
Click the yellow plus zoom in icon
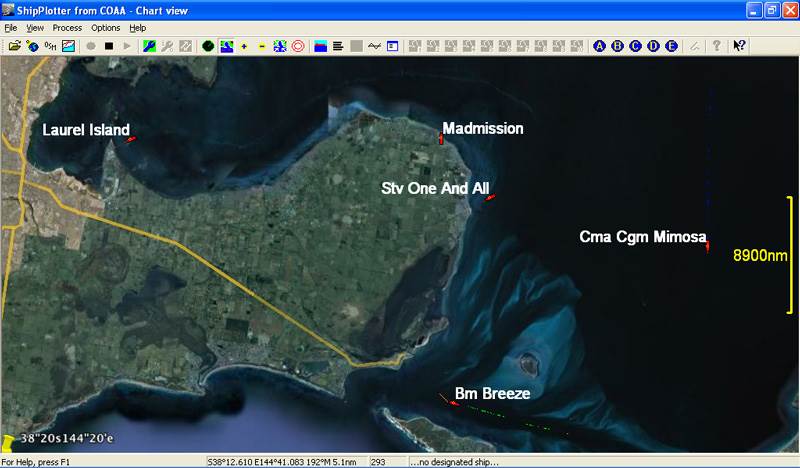pos(244,46)
